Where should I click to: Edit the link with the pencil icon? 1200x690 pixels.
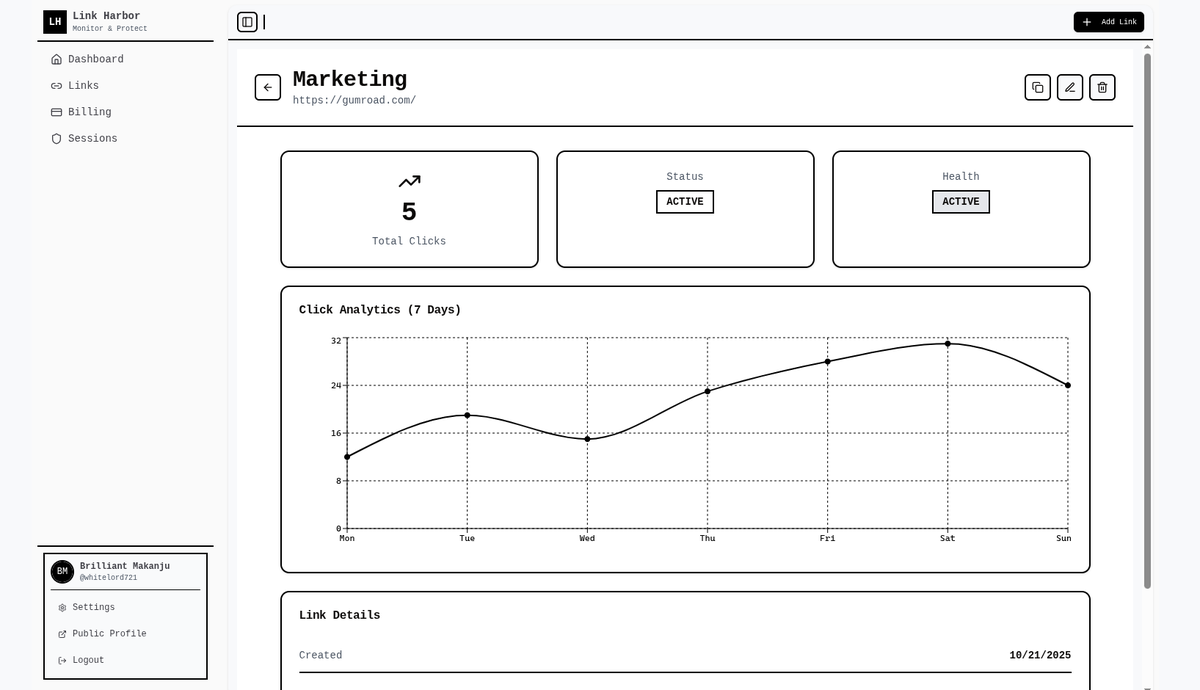coord(1070,87)
